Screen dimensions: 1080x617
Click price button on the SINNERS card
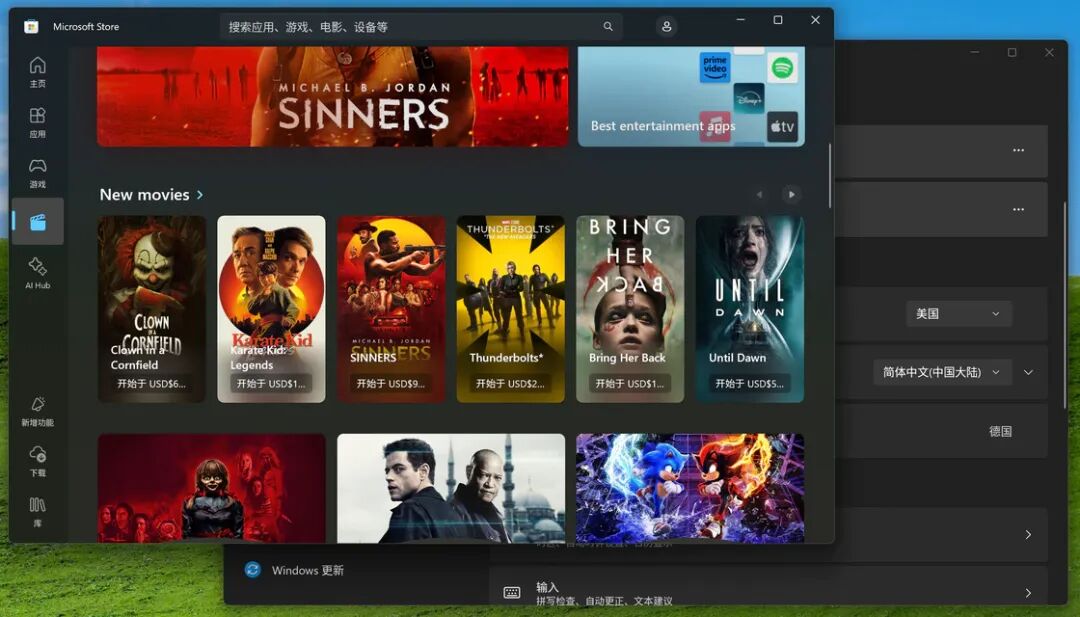(391, 384)
